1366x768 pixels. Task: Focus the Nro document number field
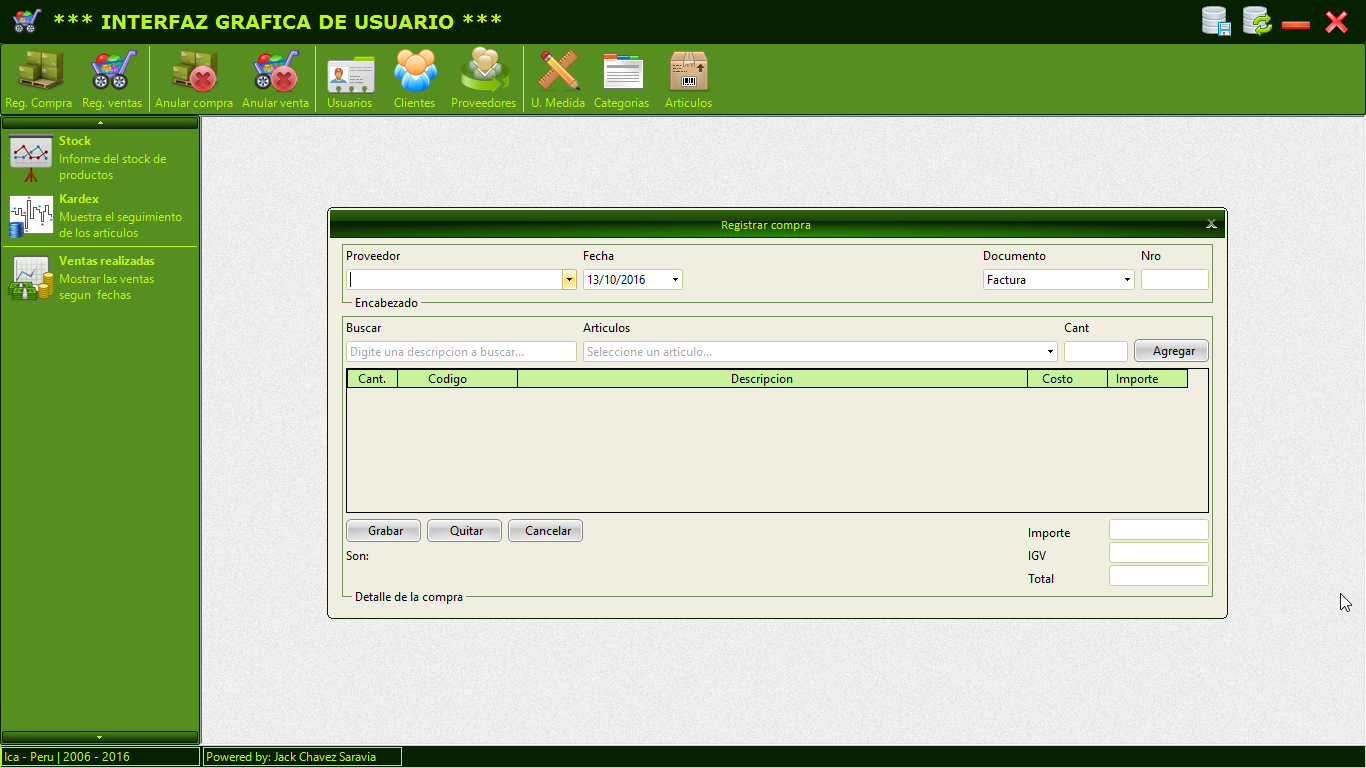point(1175,280)
